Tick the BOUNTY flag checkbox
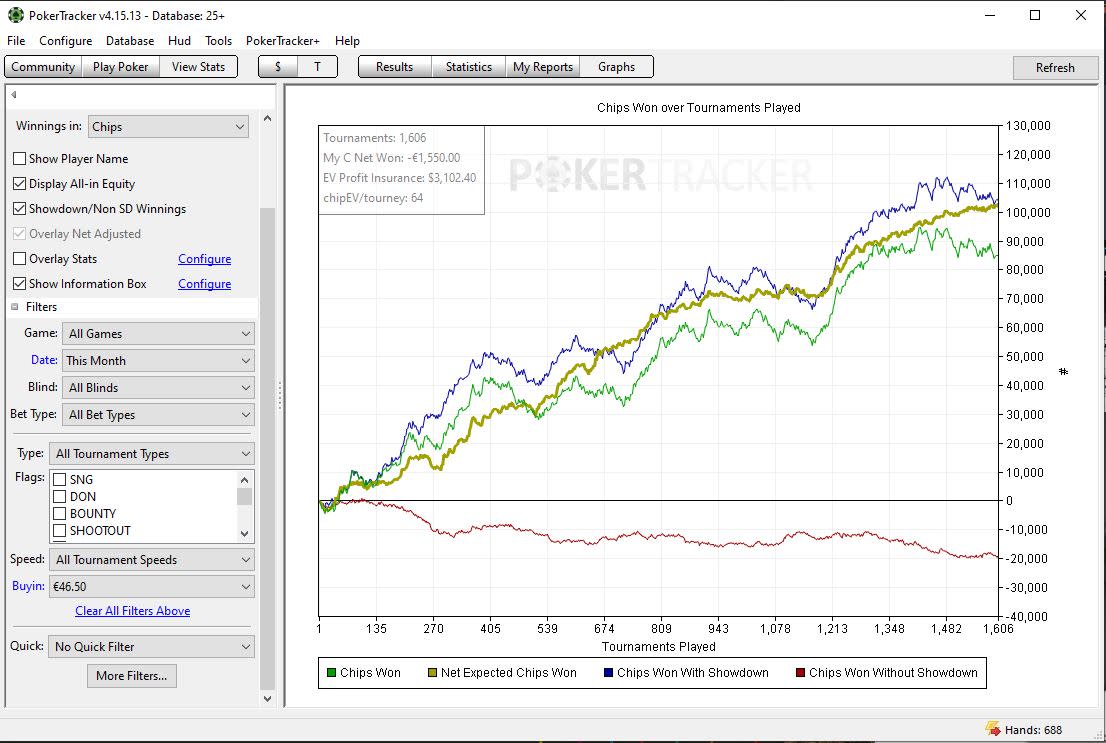The width and height of the screenshot is (1106, 743). coord(60,514)
